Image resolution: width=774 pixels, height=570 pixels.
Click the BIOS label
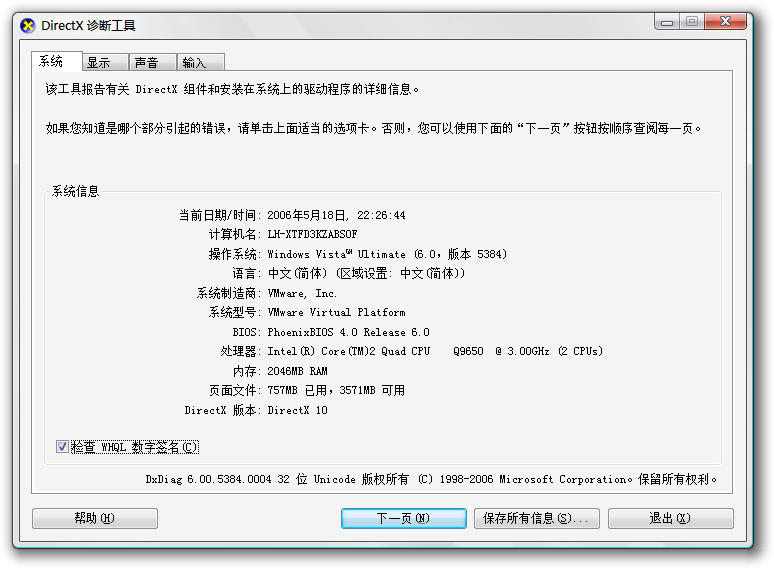pyautogui.click(x=246, y=332)
